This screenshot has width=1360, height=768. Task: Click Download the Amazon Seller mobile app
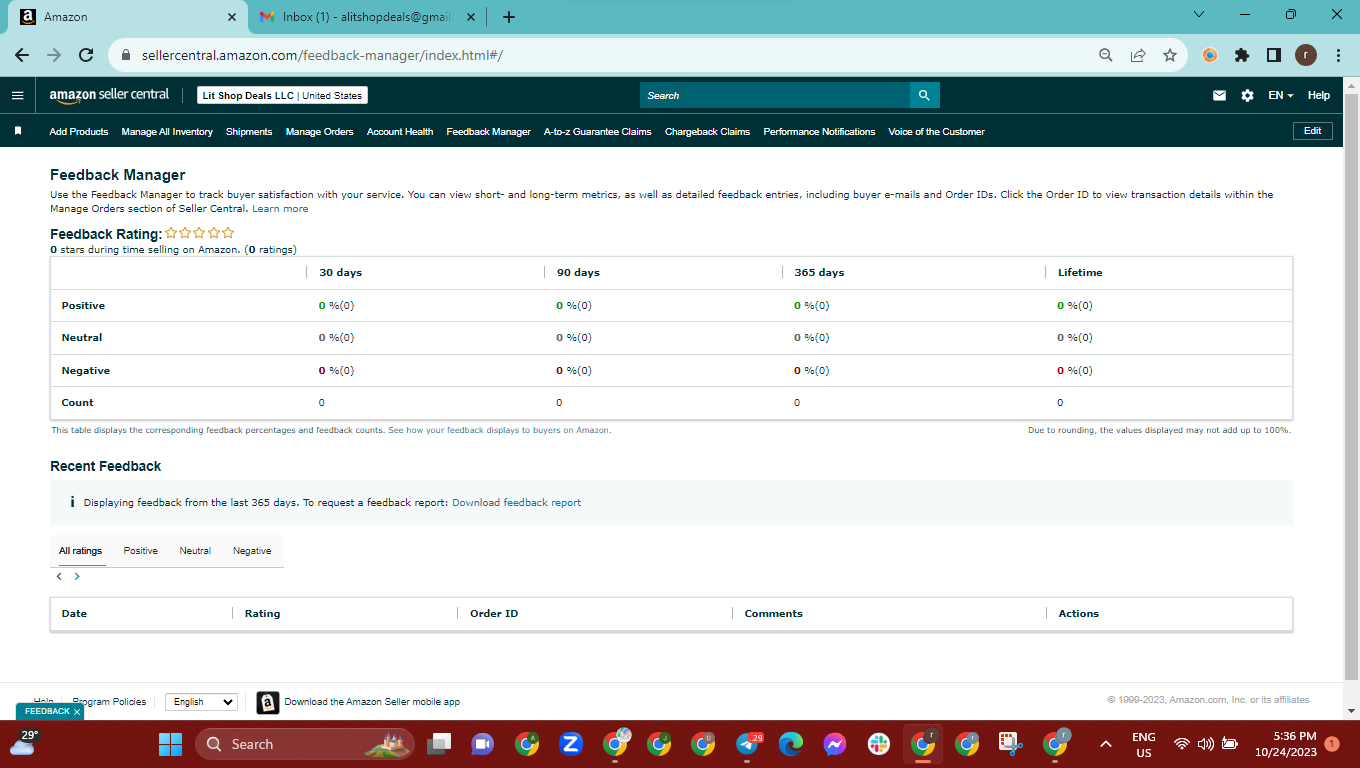coord(372,702)
